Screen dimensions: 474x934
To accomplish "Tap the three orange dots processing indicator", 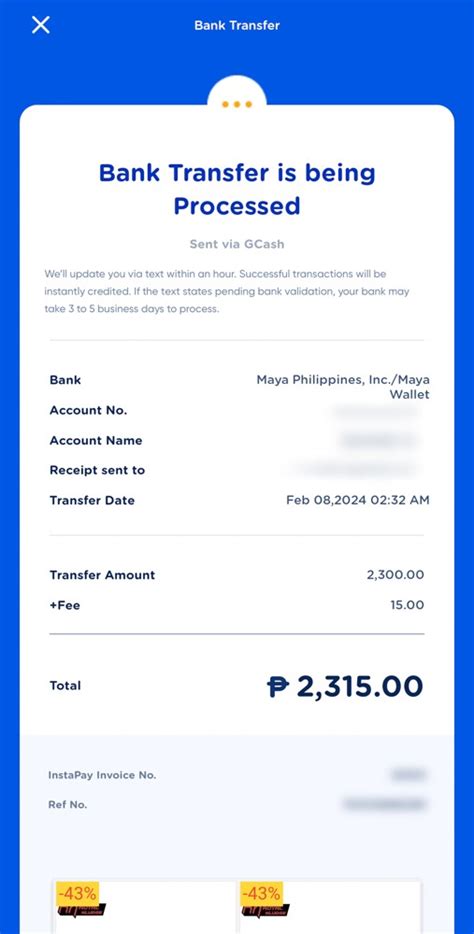I will click(x=237, y=104).
